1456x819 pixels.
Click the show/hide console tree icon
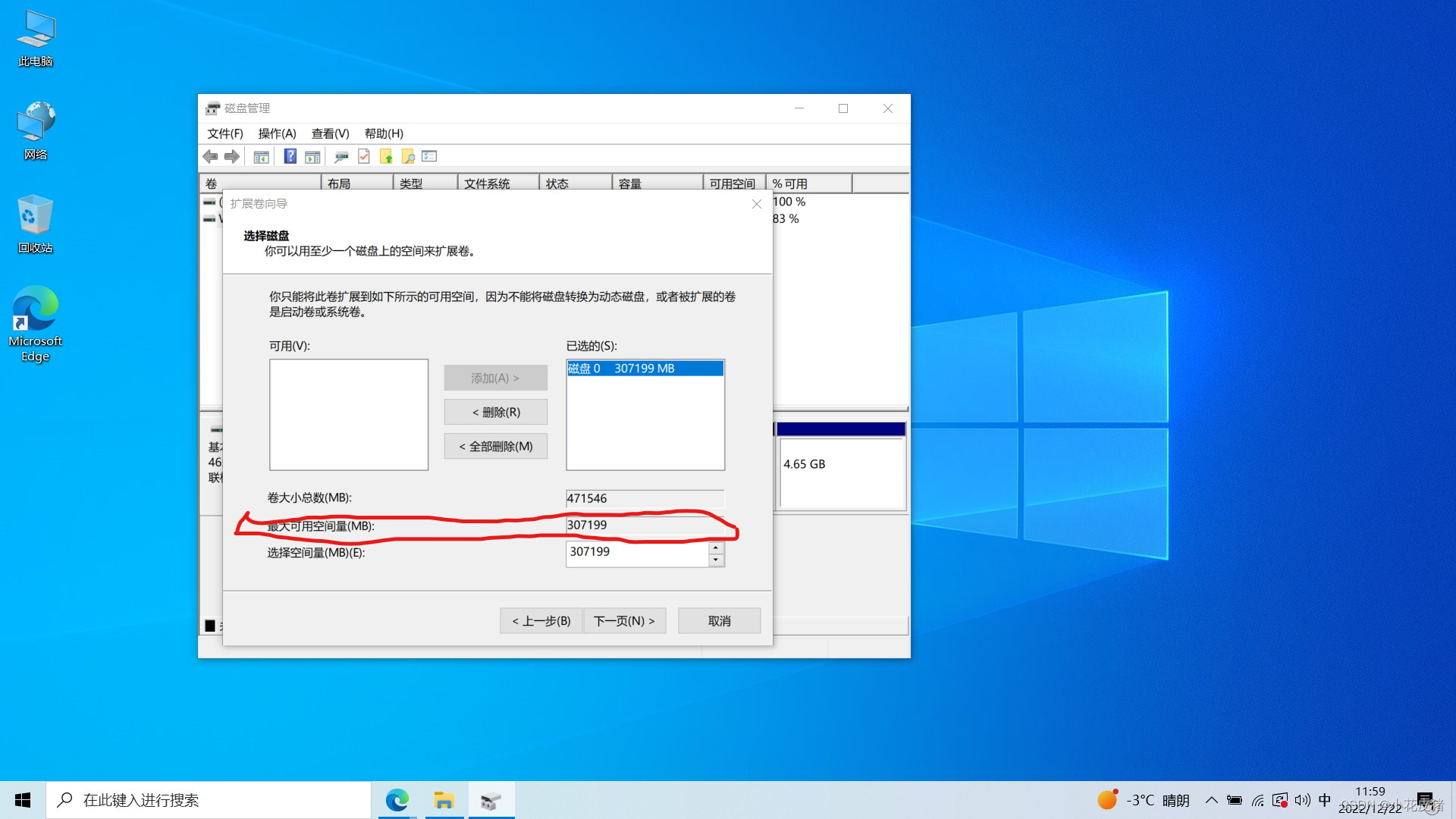pos(261,157)
